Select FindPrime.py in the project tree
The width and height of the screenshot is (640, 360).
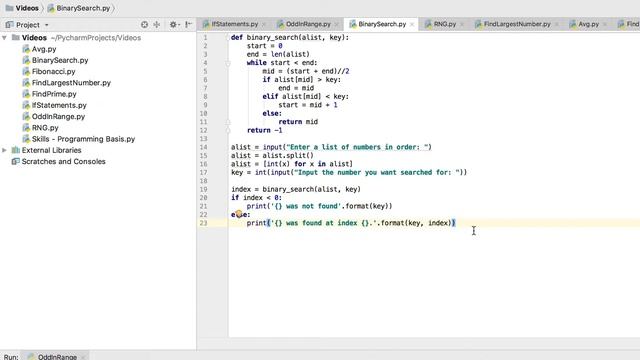tap(54, 94)
